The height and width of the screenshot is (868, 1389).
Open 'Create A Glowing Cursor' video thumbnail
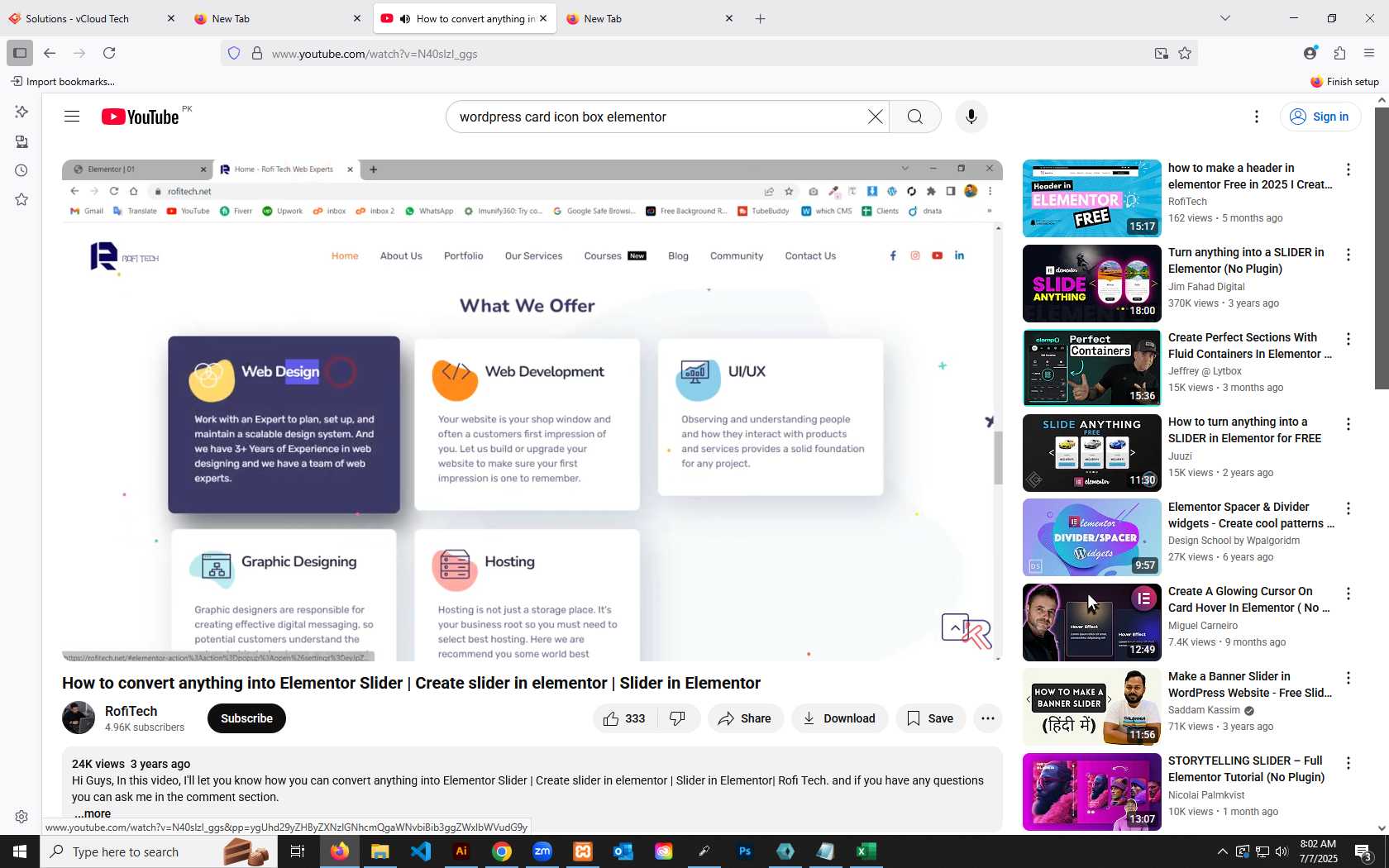coord(1092,622)
